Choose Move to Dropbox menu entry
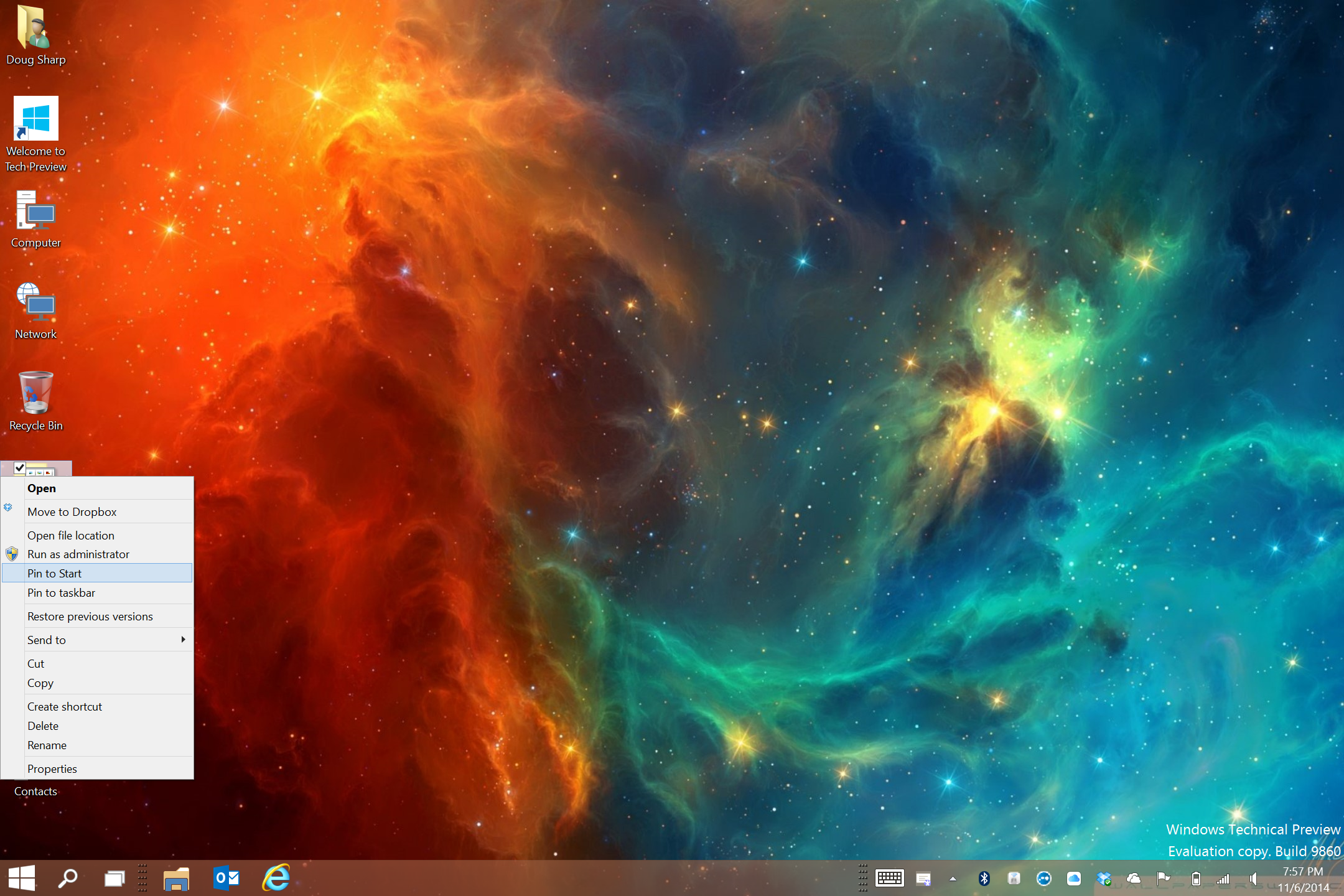This screenshot has width=1344, height=896. point(98,512)
